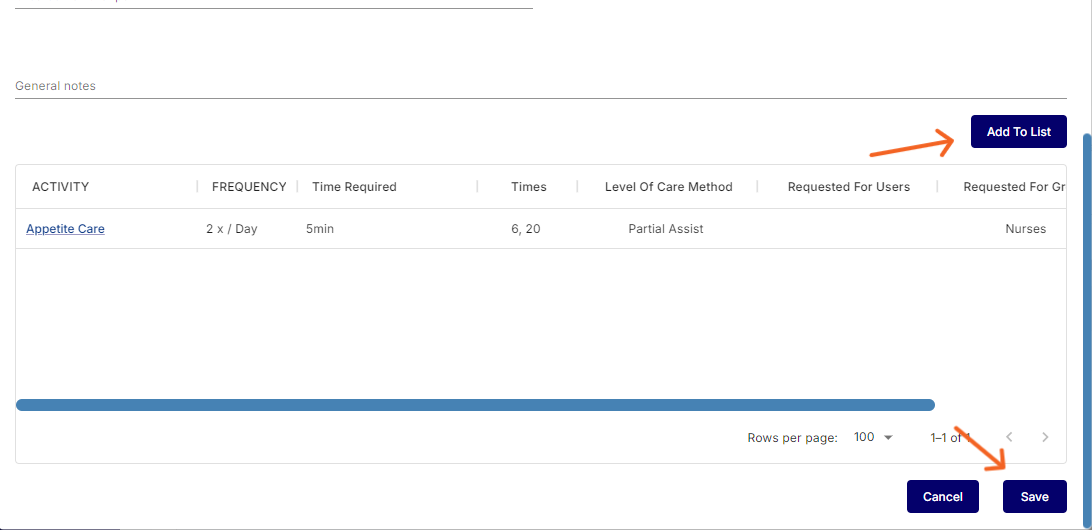Sort by the FREQUENCY column header

point(249,187)
